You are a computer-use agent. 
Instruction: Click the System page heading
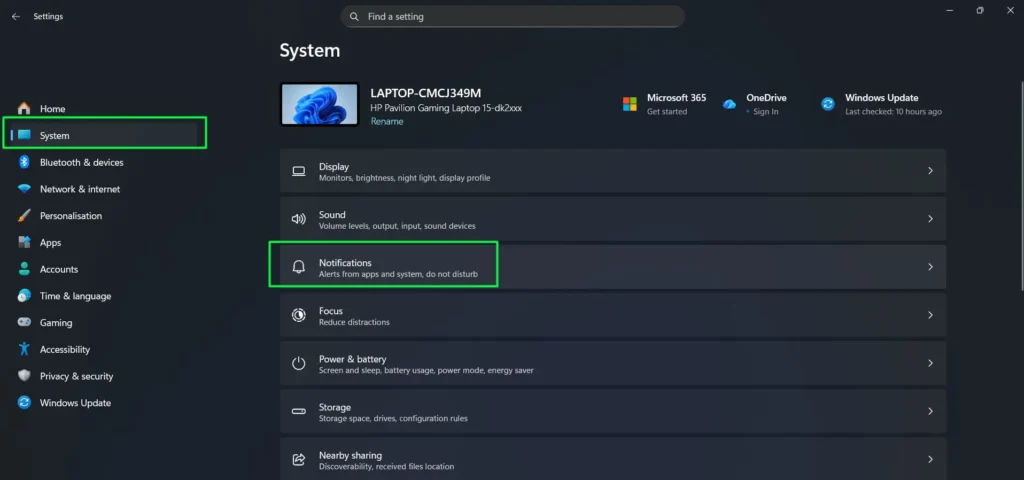pos(310,51)
